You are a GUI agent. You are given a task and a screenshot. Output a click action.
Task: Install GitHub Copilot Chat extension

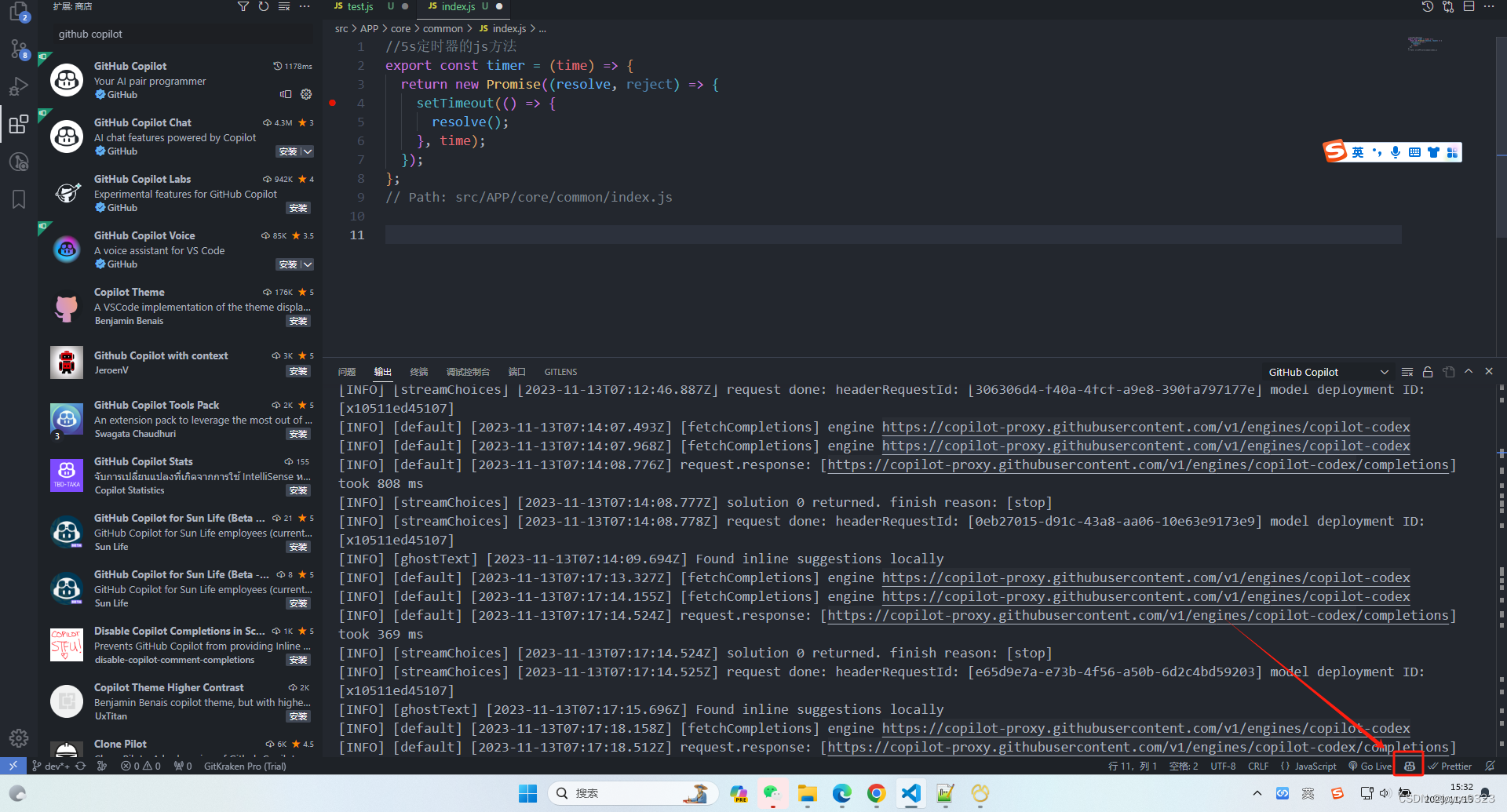tap(288, 151)
